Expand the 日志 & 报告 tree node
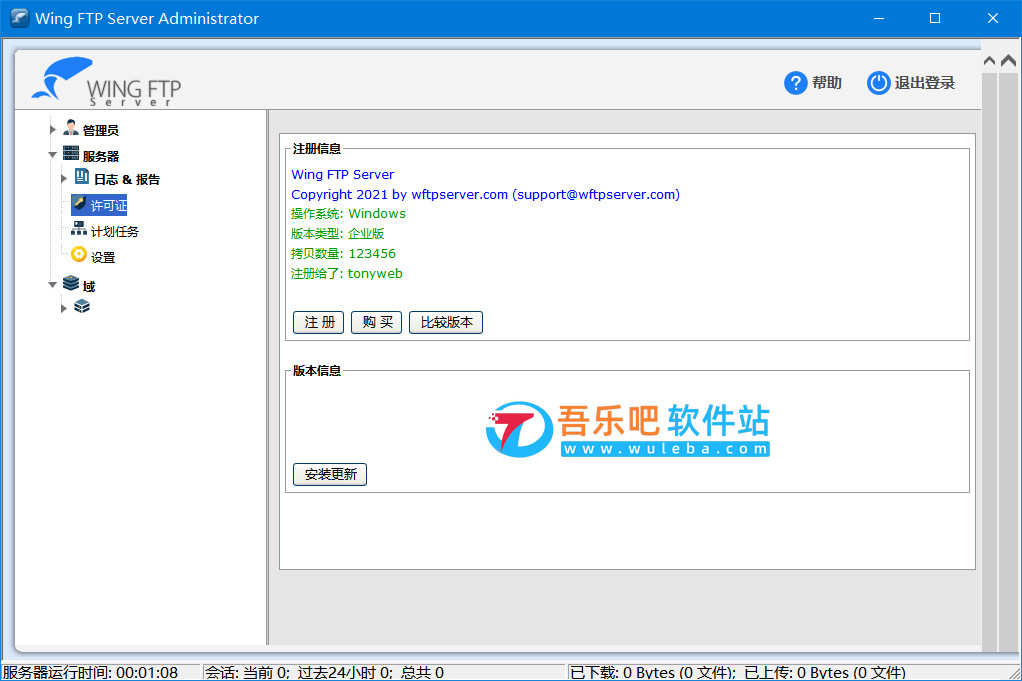1022x681 pixels. click(x=64, y=178)
